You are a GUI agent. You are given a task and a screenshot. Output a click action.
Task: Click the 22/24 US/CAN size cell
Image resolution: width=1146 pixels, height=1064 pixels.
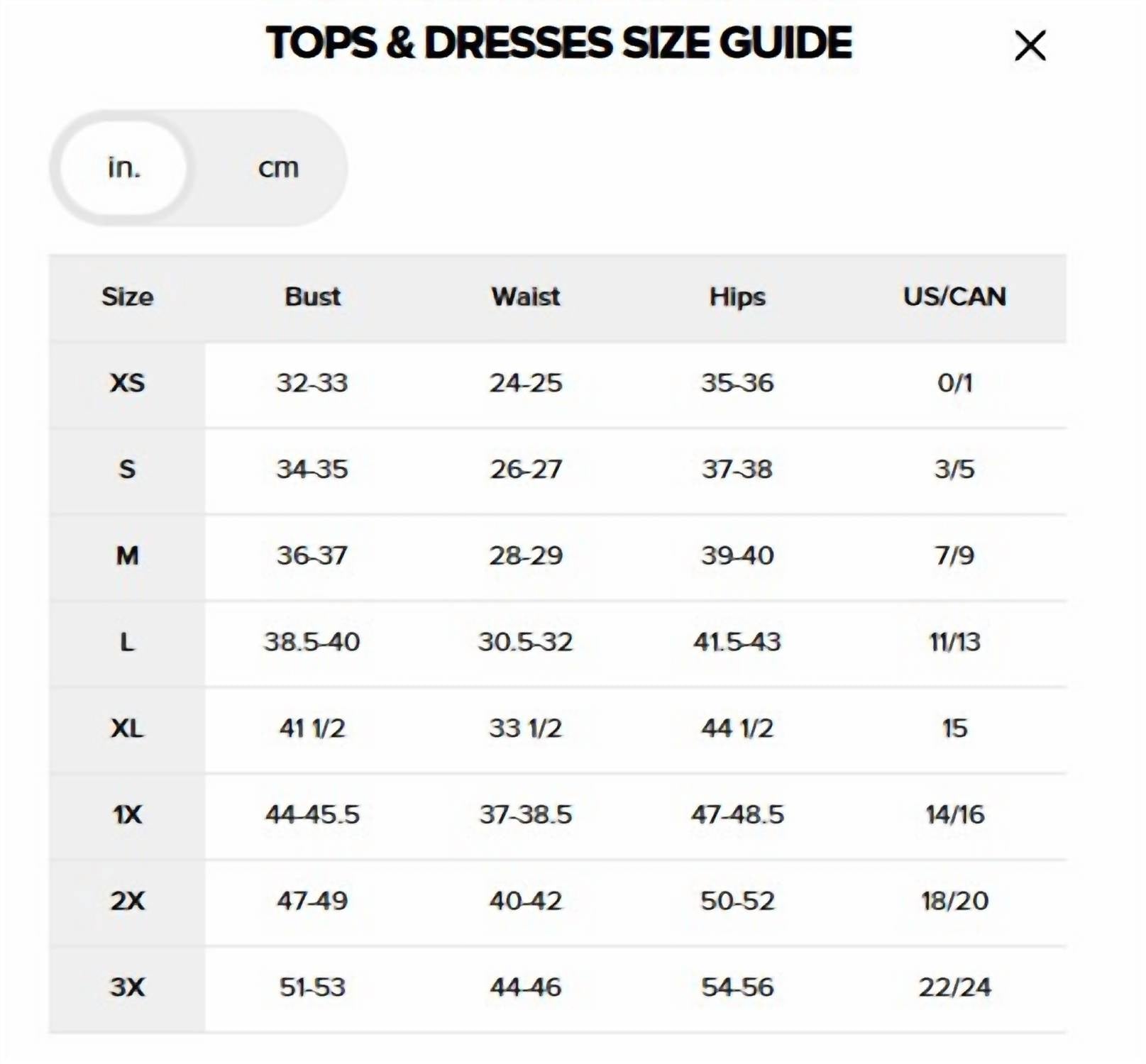click(954, 987)
